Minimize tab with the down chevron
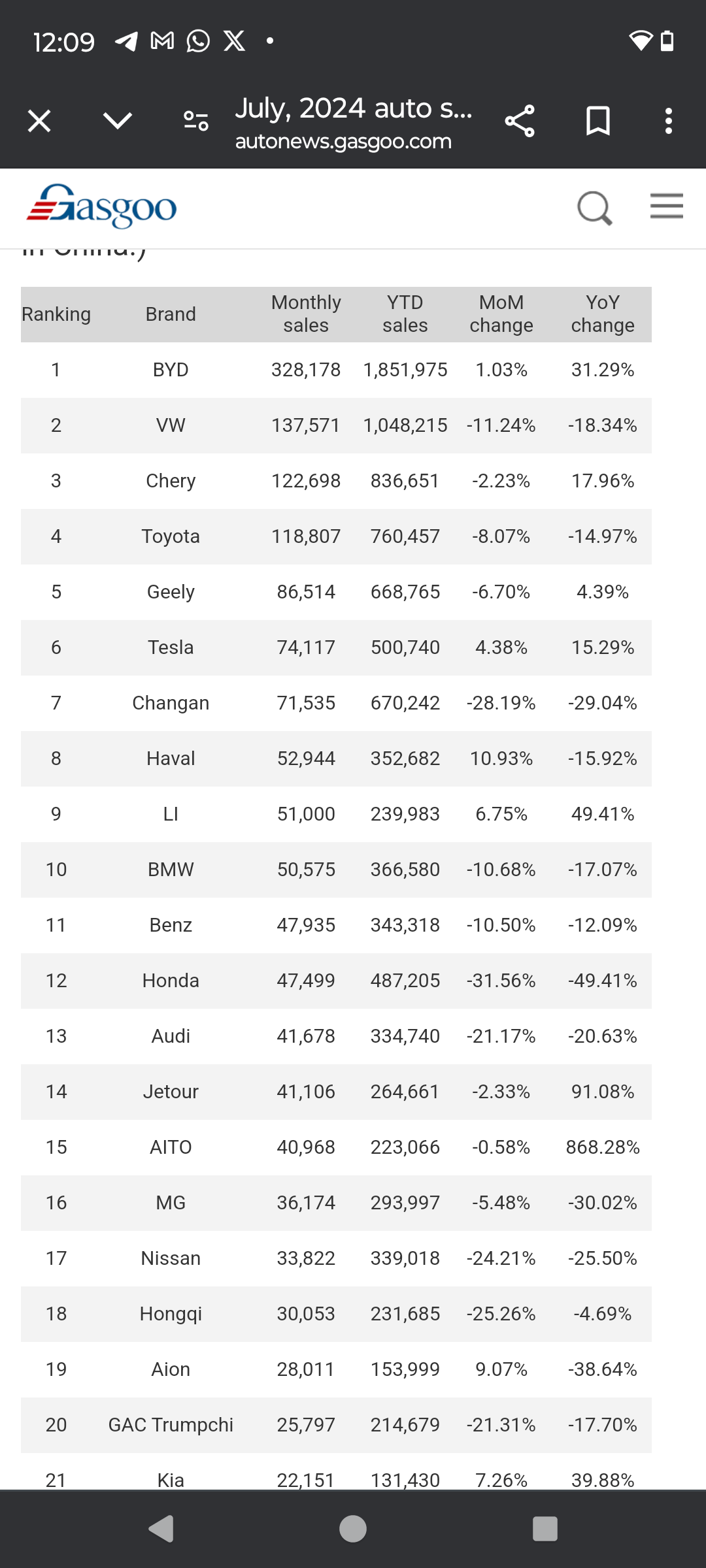The width and height of the screenshot is (706, 1568). click(x=118, y=121)
